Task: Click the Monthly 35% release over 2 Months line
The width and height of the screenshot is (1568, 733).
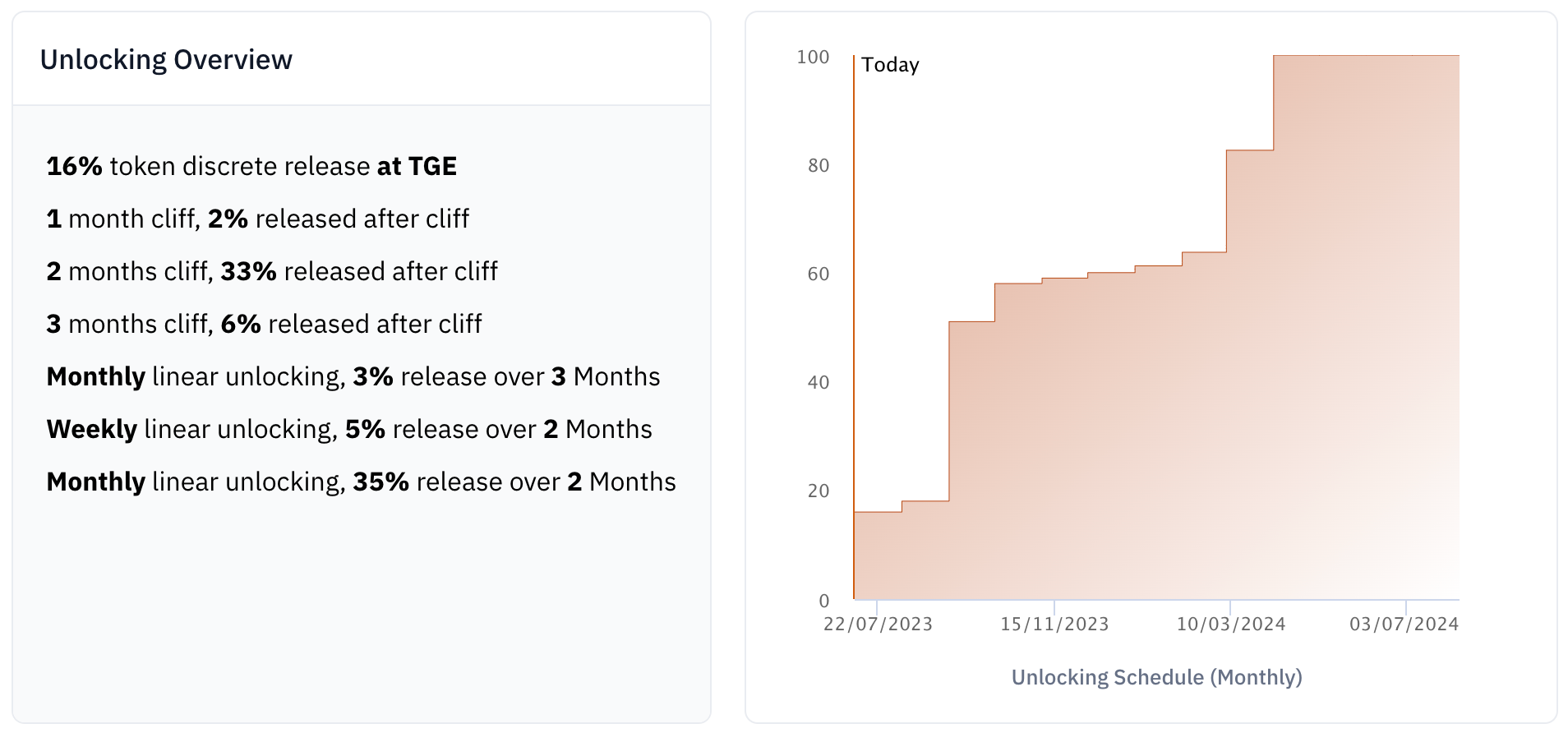Action: 361,482
